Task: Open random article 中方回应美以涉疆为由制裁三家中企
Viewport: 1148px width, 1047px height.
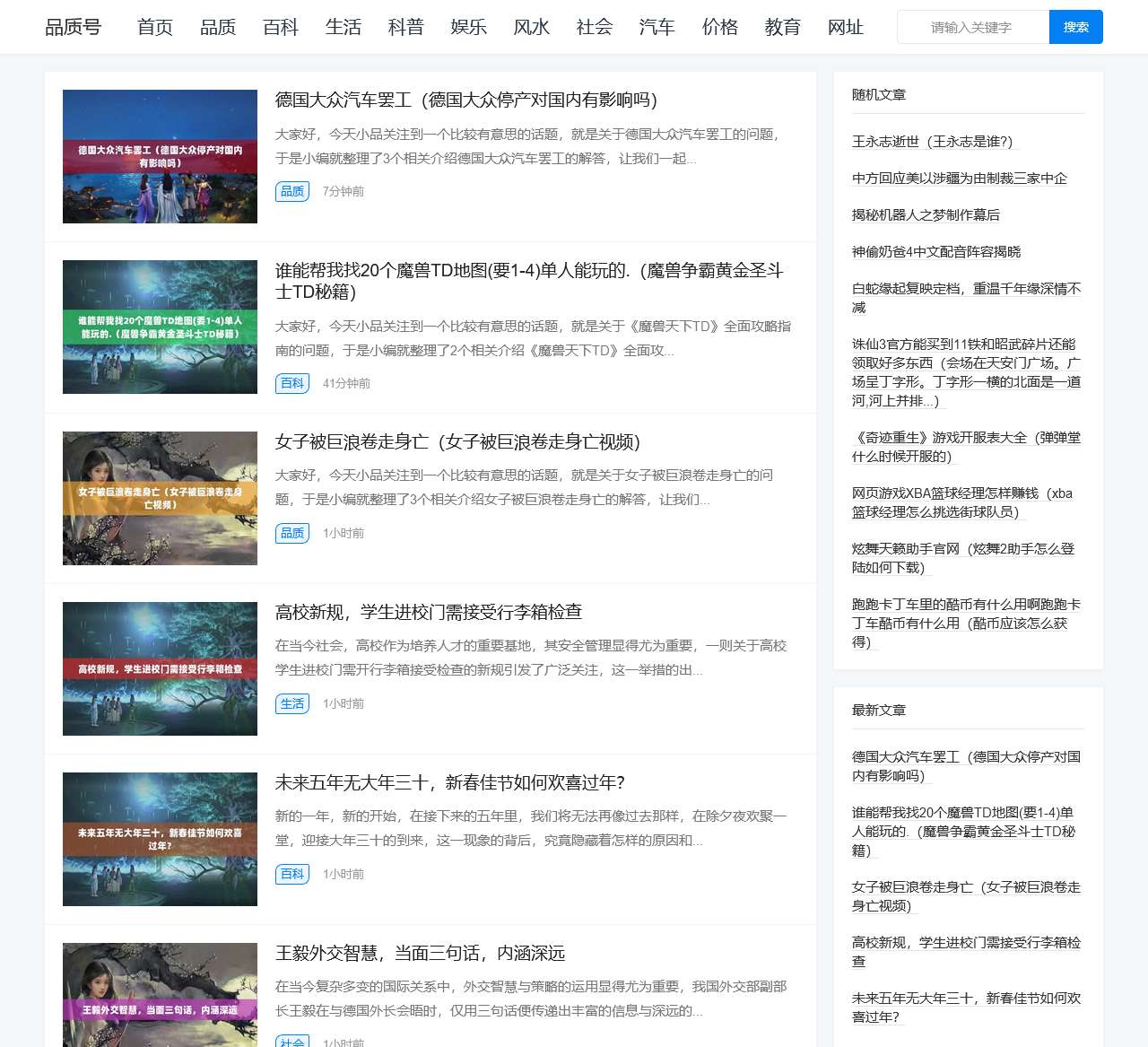Action: pyautogui.click(x=960, y=179)
